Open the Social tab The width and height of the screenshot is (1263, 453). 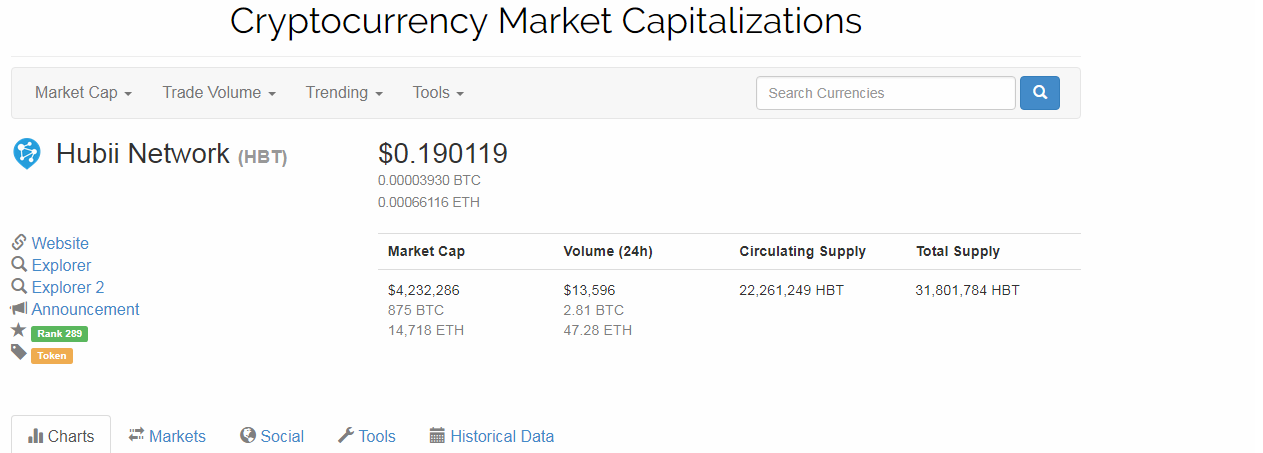click(x=272, y=436)
